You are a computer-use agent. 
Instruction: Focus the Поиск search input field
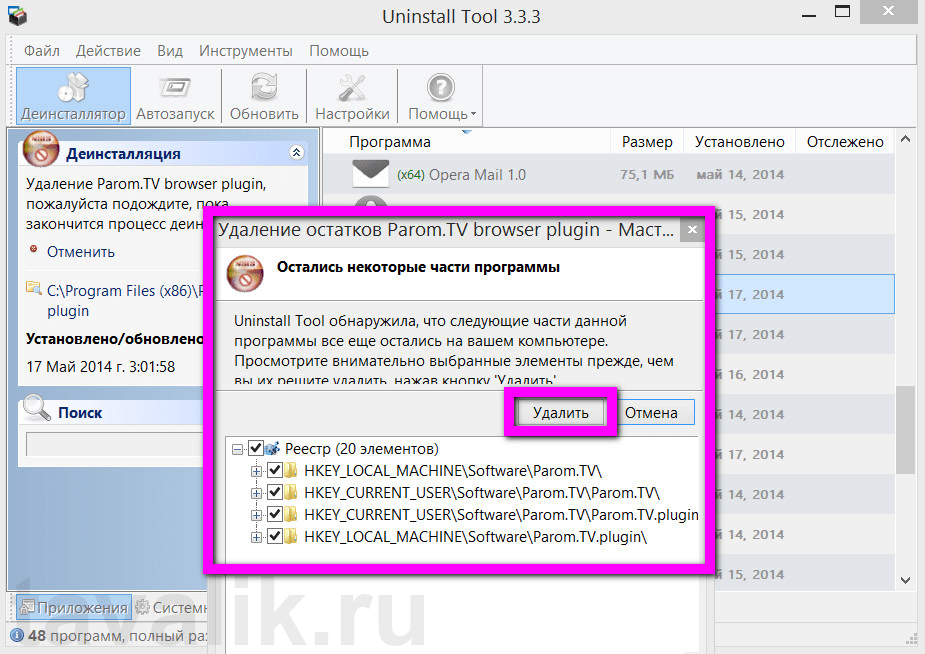115,444
